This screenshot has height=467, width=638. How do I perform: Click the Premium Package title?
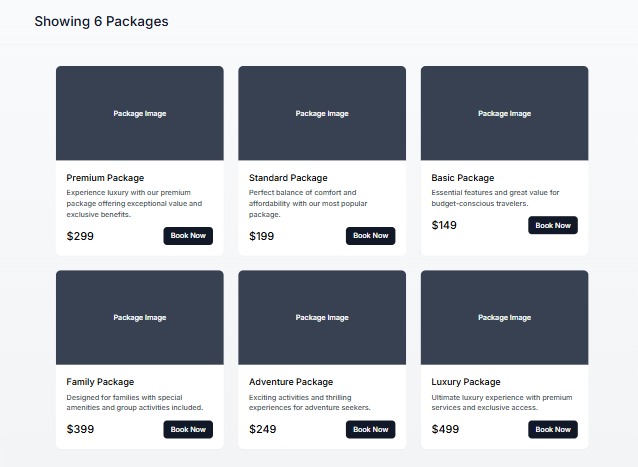tap(105, 178)
